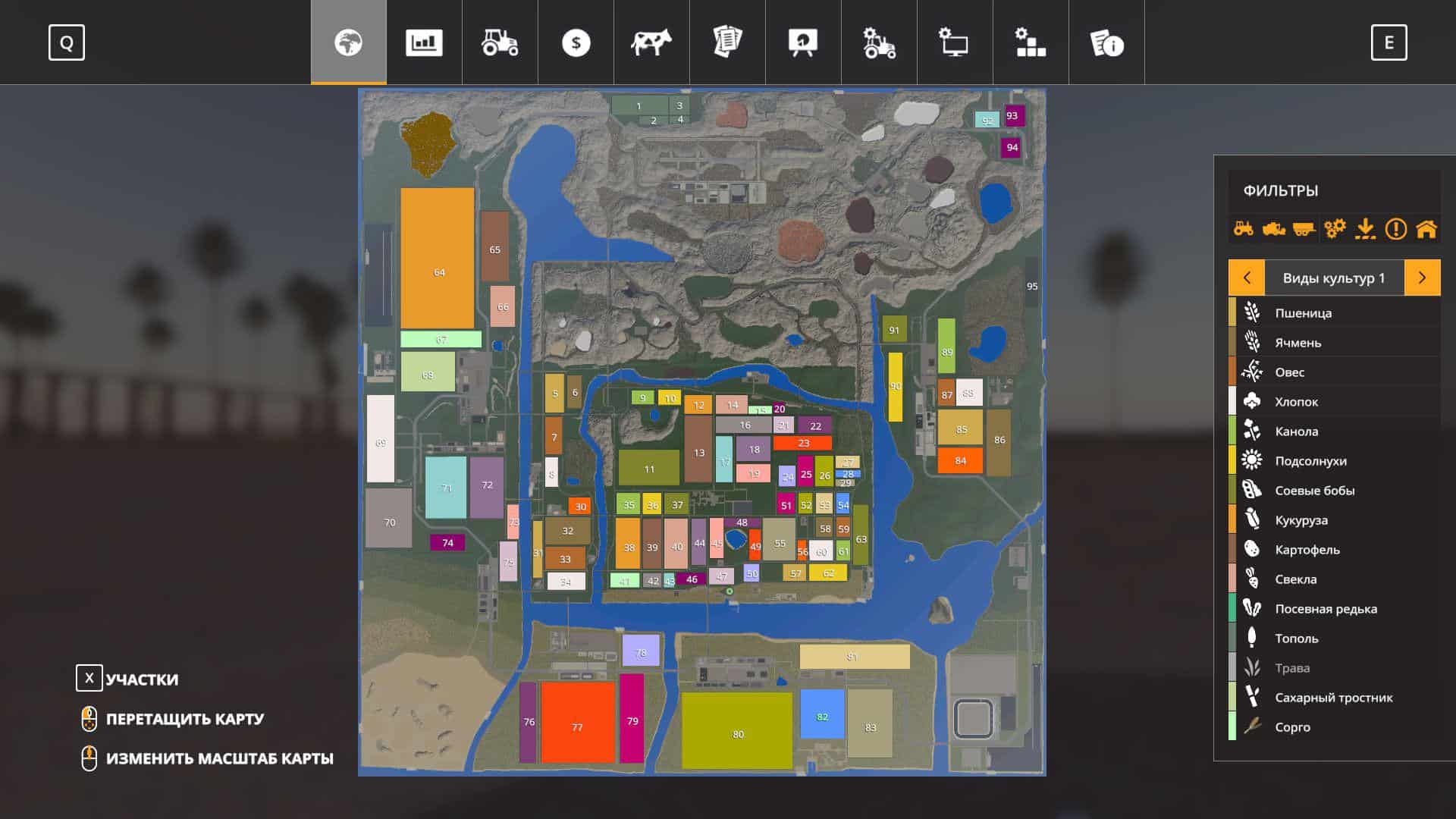The height and width of the screenshot is (819, 1456).
Task: Toggle the Пшеница crop filter
Action: pos(1303,312)
